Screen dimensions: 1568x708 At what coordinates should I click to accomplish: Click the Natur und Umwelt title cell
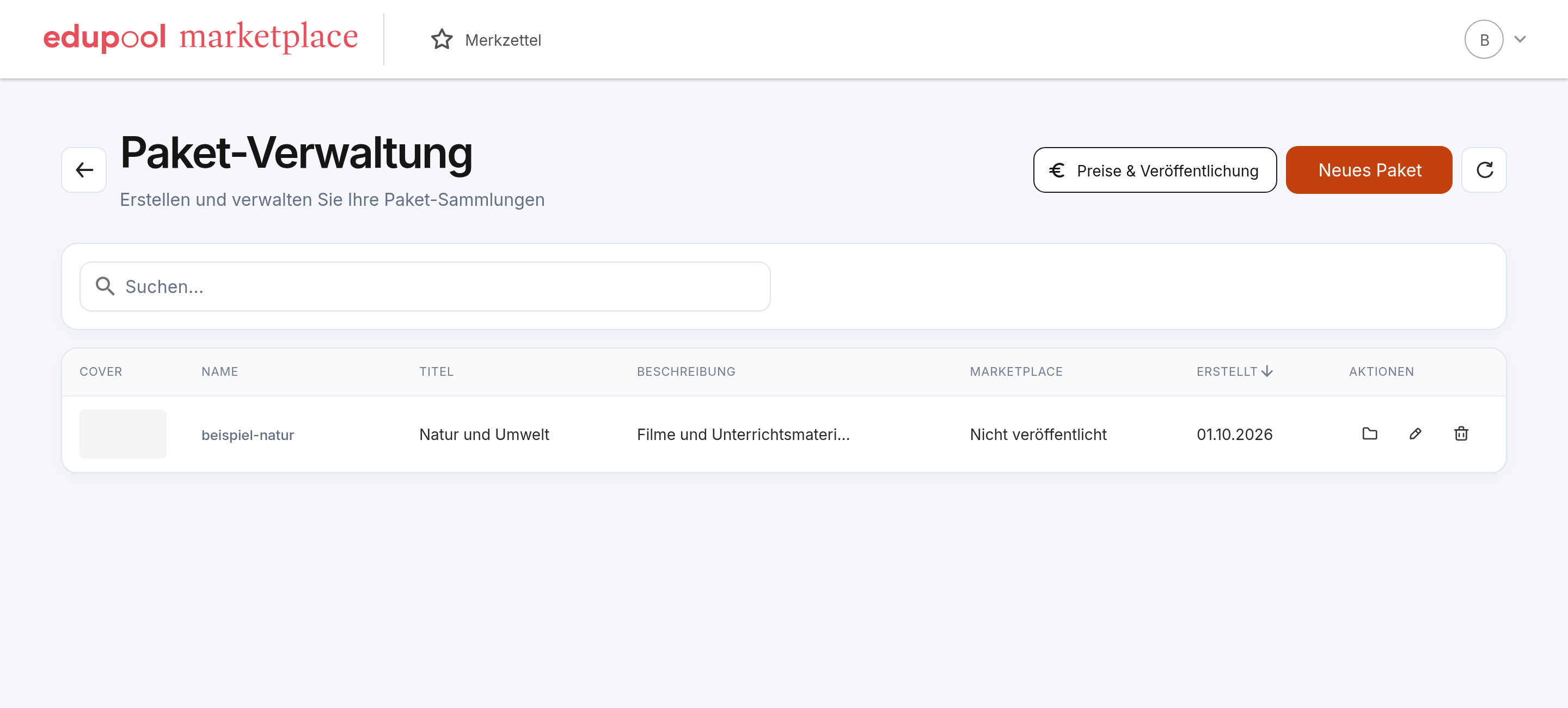(484, 435)
